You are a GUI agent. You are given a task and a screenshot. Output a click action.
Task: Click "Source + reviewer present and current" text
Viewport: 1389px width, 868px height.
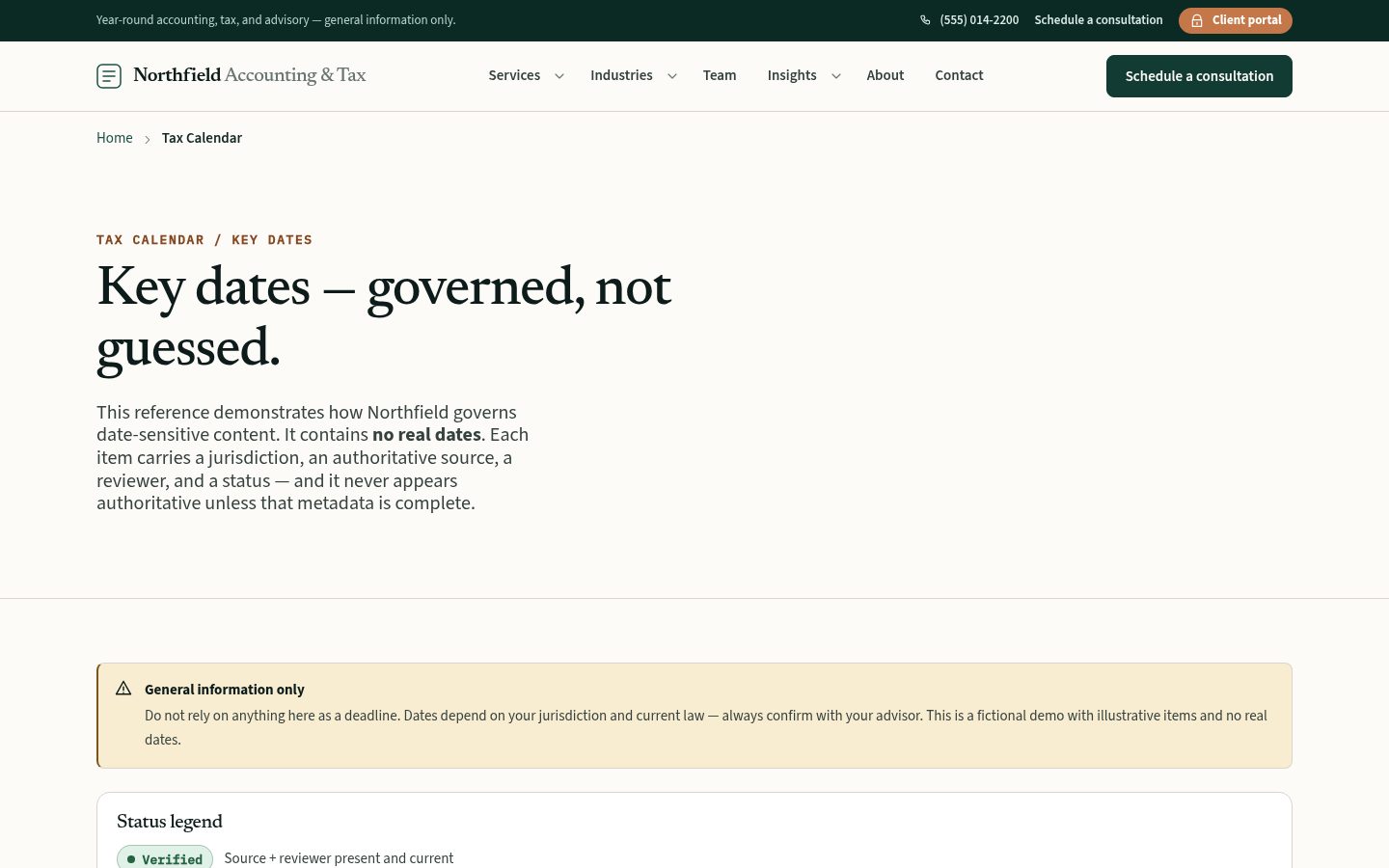click(x=339, y=858)
